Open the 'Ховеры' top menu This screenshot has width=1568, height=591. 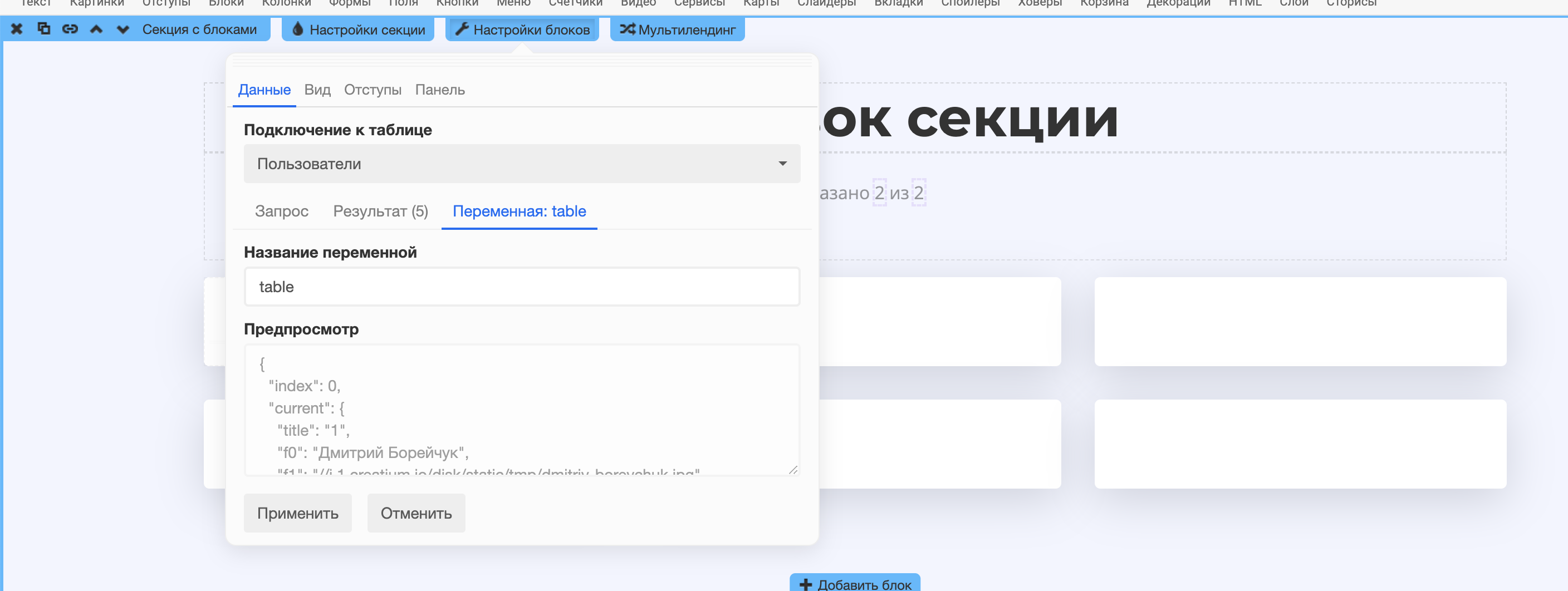point(1040,3)
